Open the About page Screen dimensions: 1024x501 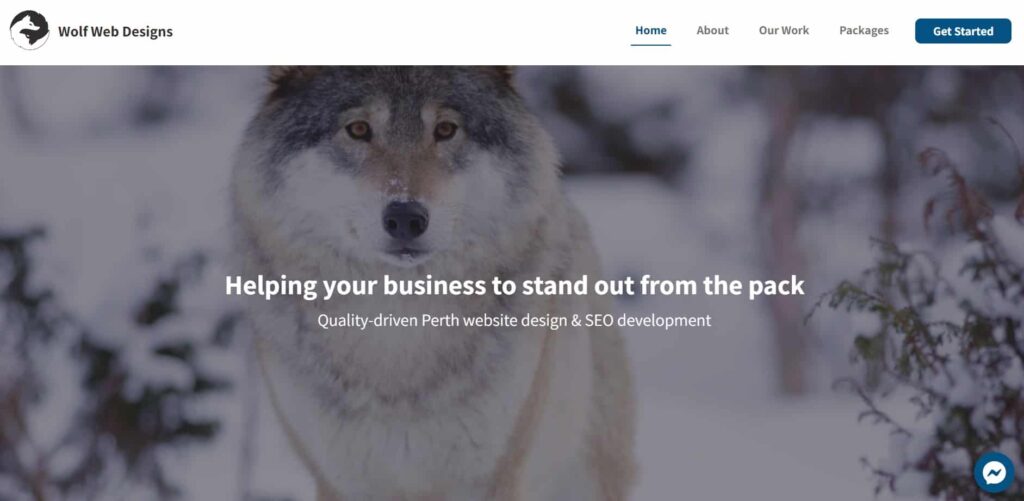(712, 31)
